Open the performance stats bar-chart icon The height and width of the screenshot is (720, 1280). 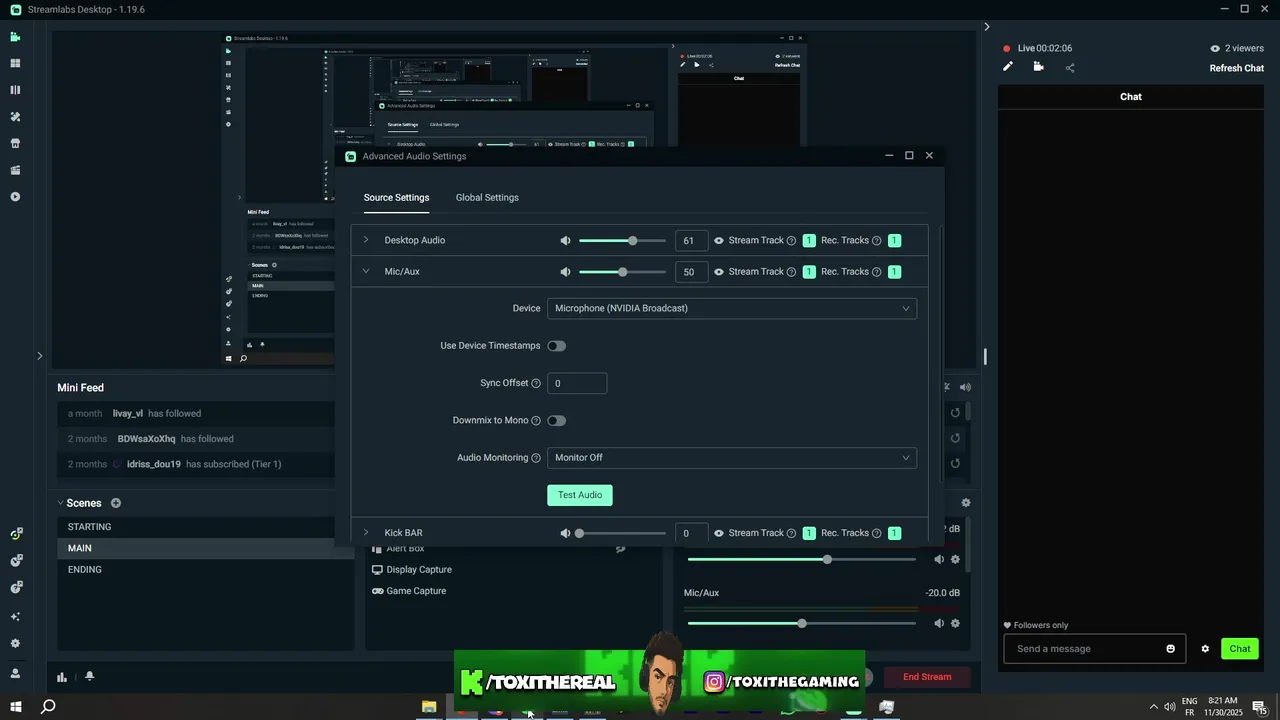tap(62, 677)
